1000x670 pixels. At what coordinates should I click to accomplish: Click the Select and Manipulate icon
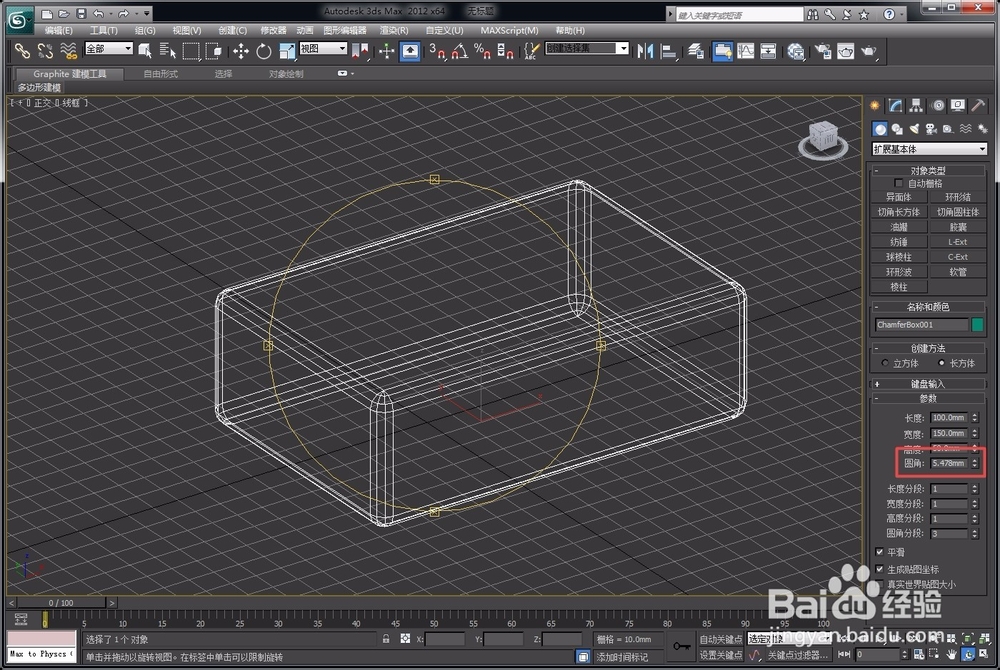[x=386, y=51]
